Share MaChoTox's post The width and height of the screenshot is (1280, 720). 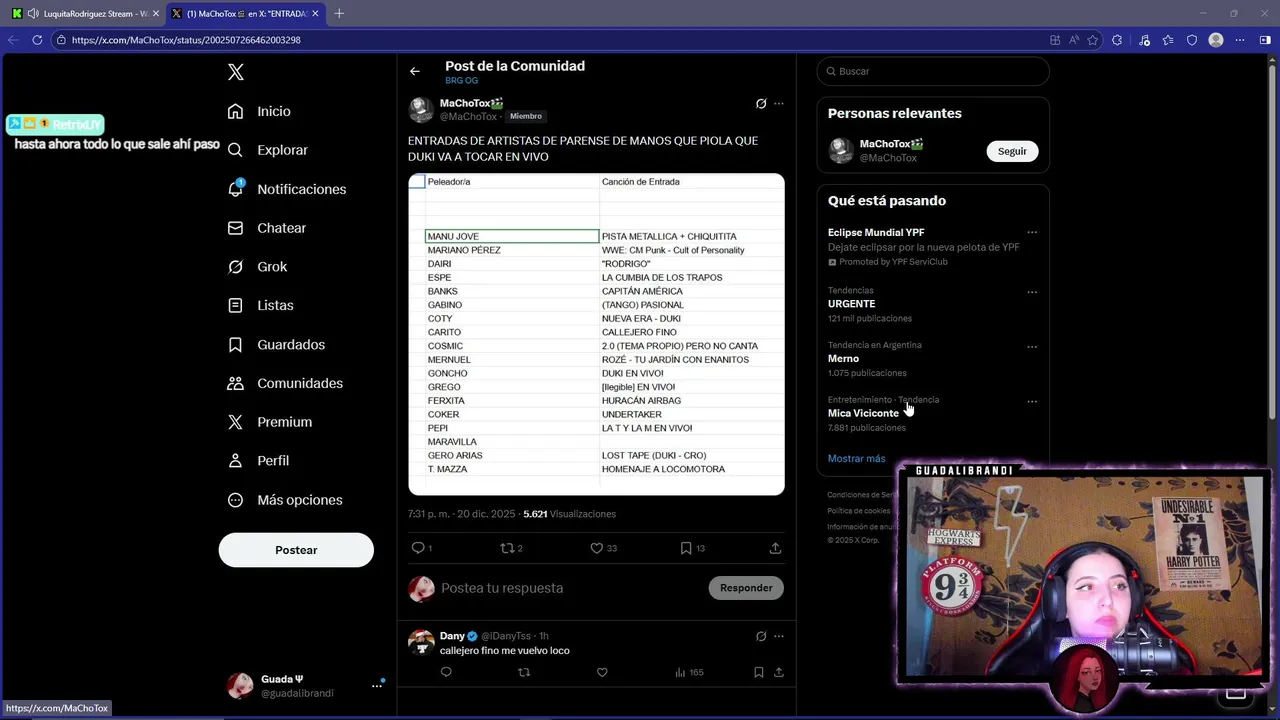tap(775, 548)
